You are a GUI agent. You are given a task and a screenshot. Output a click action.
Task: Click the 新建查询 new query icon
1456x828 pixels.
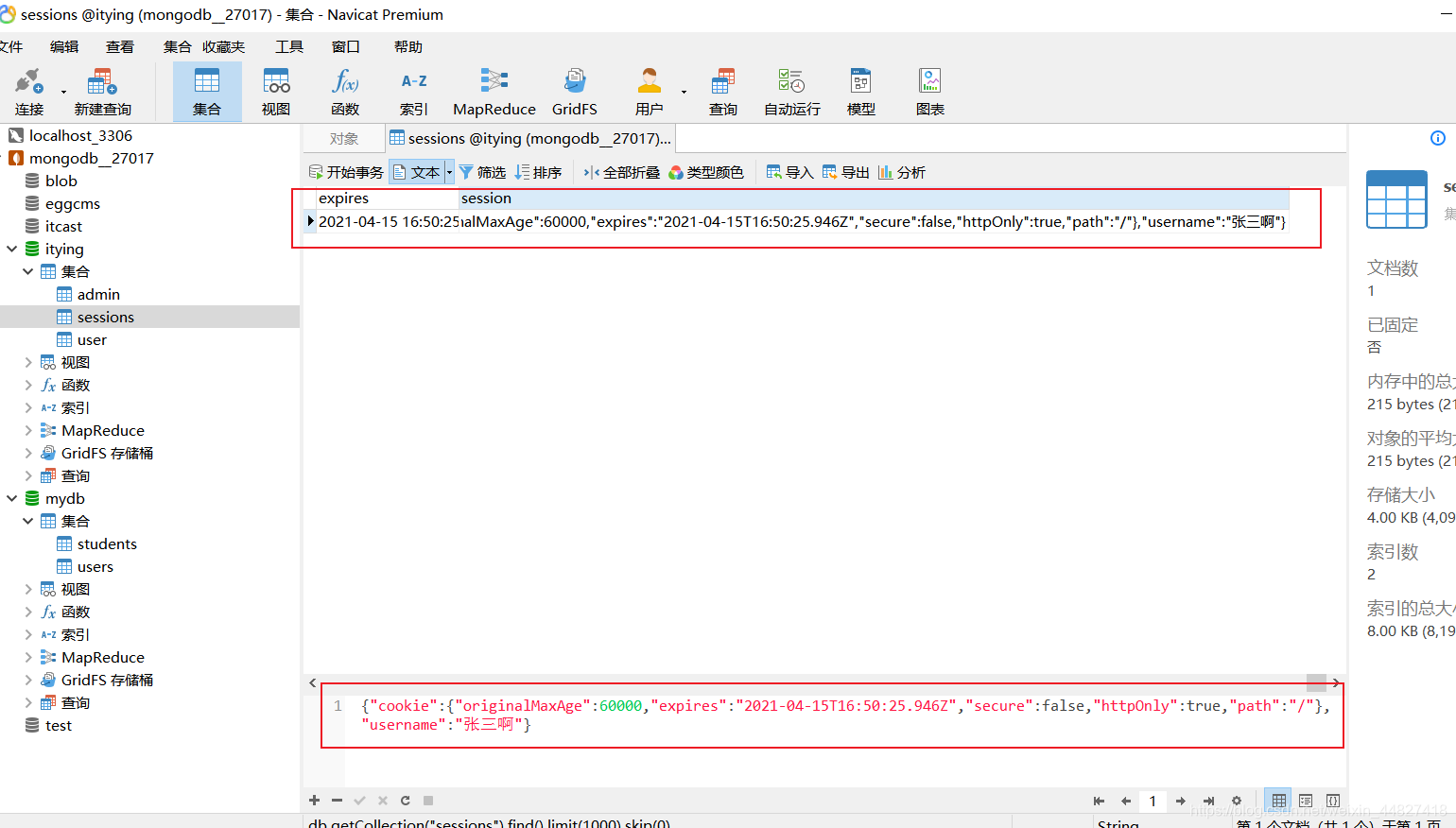(x=102, y=92)
